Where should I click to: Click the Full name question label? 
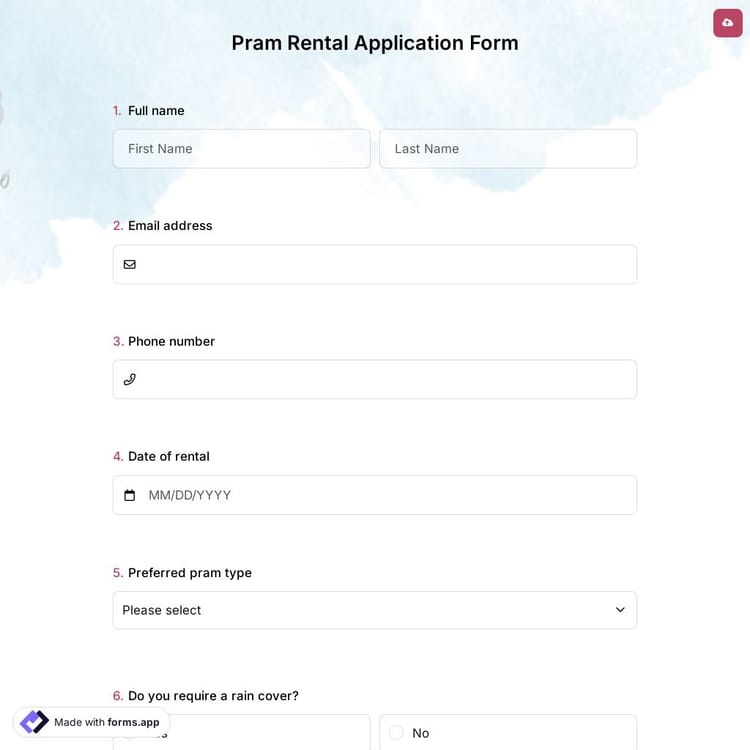[156, 111]
